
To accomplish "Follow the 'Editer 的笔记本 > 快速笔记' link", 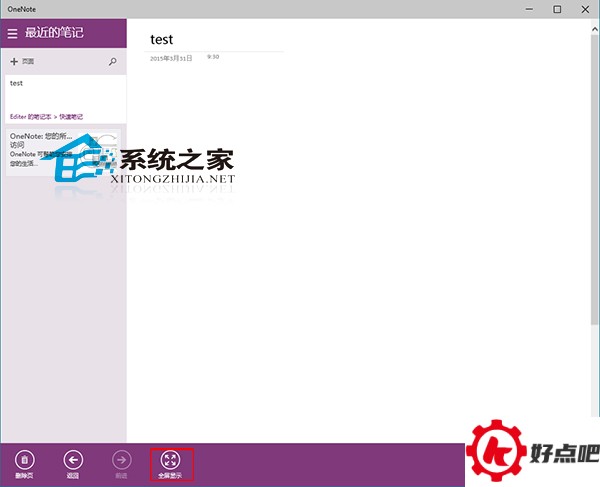I will (46, 117).
